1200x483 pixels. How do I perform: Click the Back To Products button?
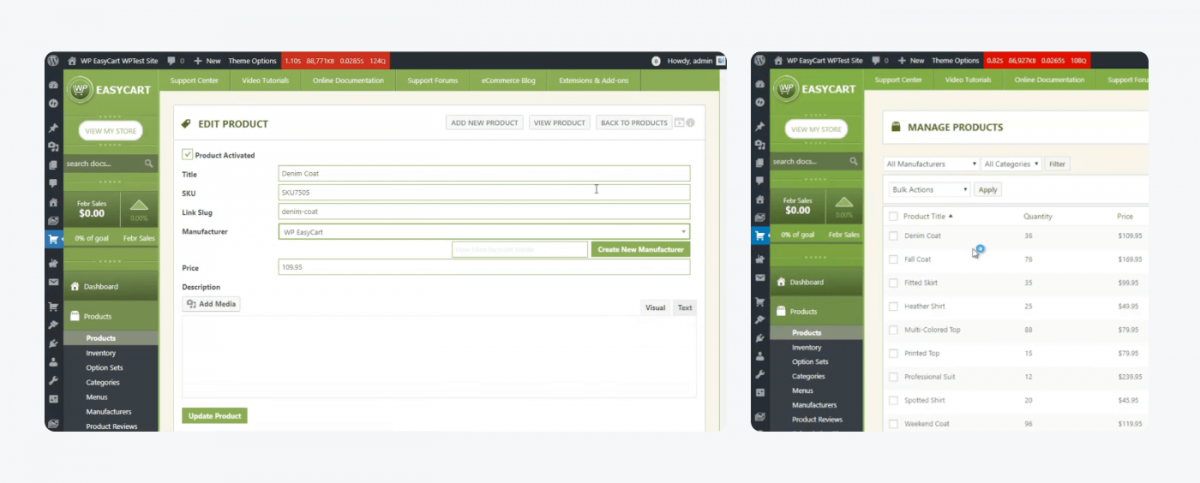634,123
